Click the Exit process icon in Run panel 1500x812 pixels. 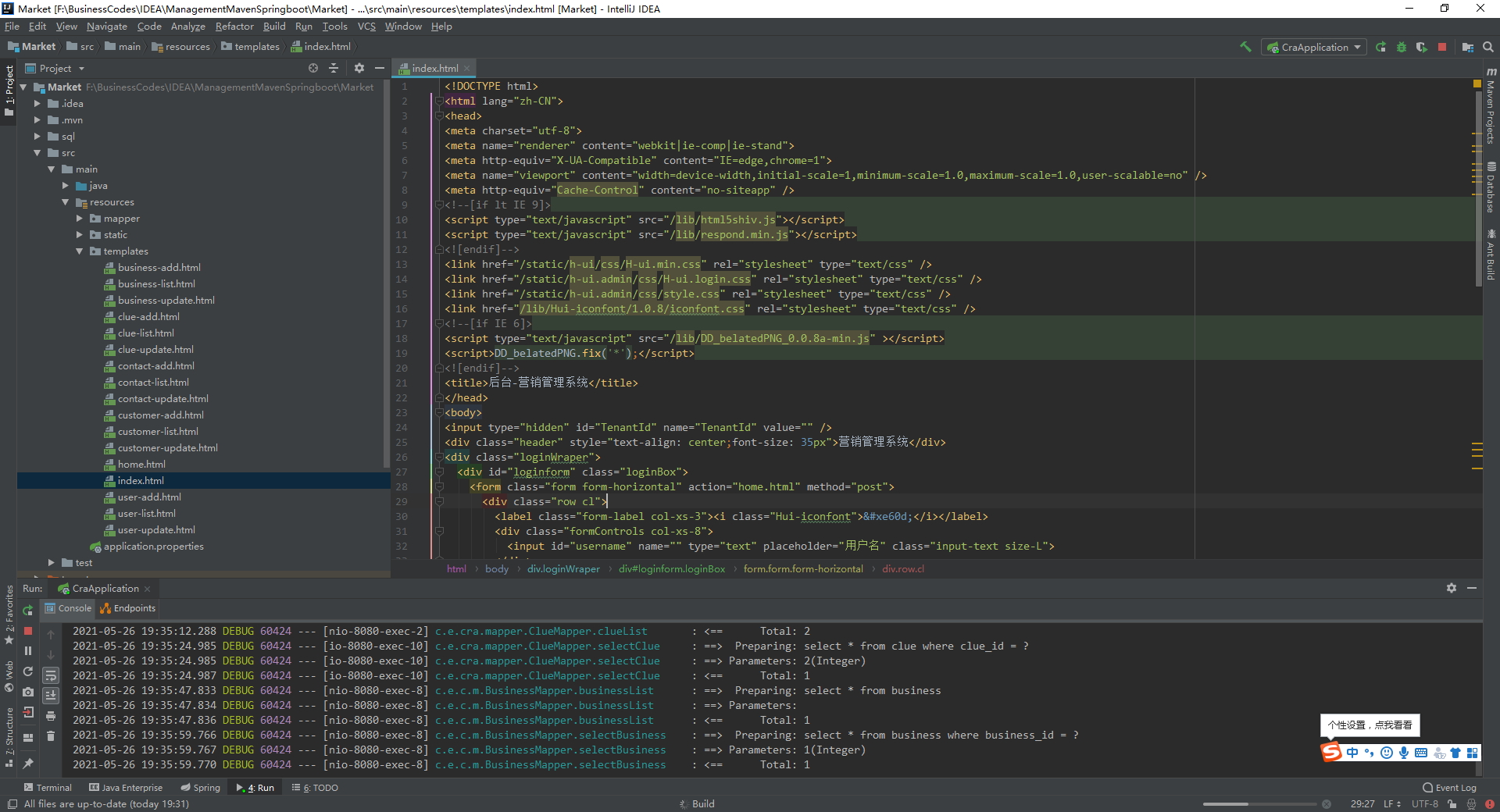pos(28,712)
